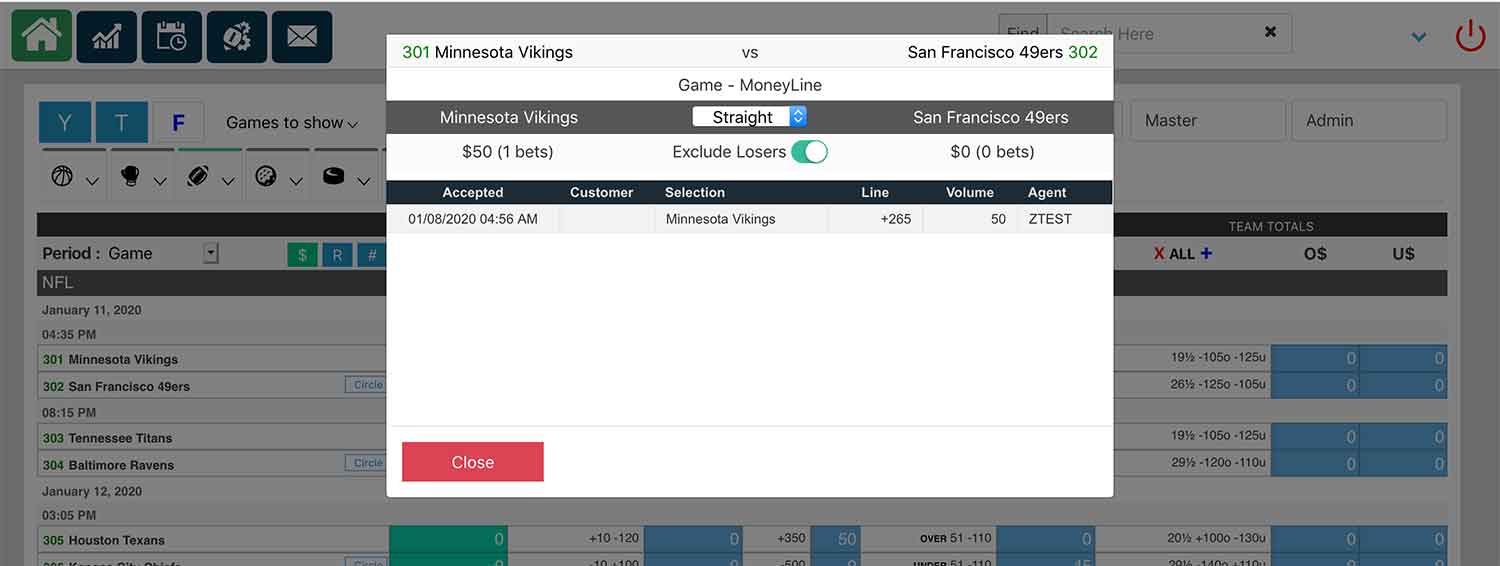Open the Period Game dropdown
This screenshot has width=1500, height=566.
point(162,254)
